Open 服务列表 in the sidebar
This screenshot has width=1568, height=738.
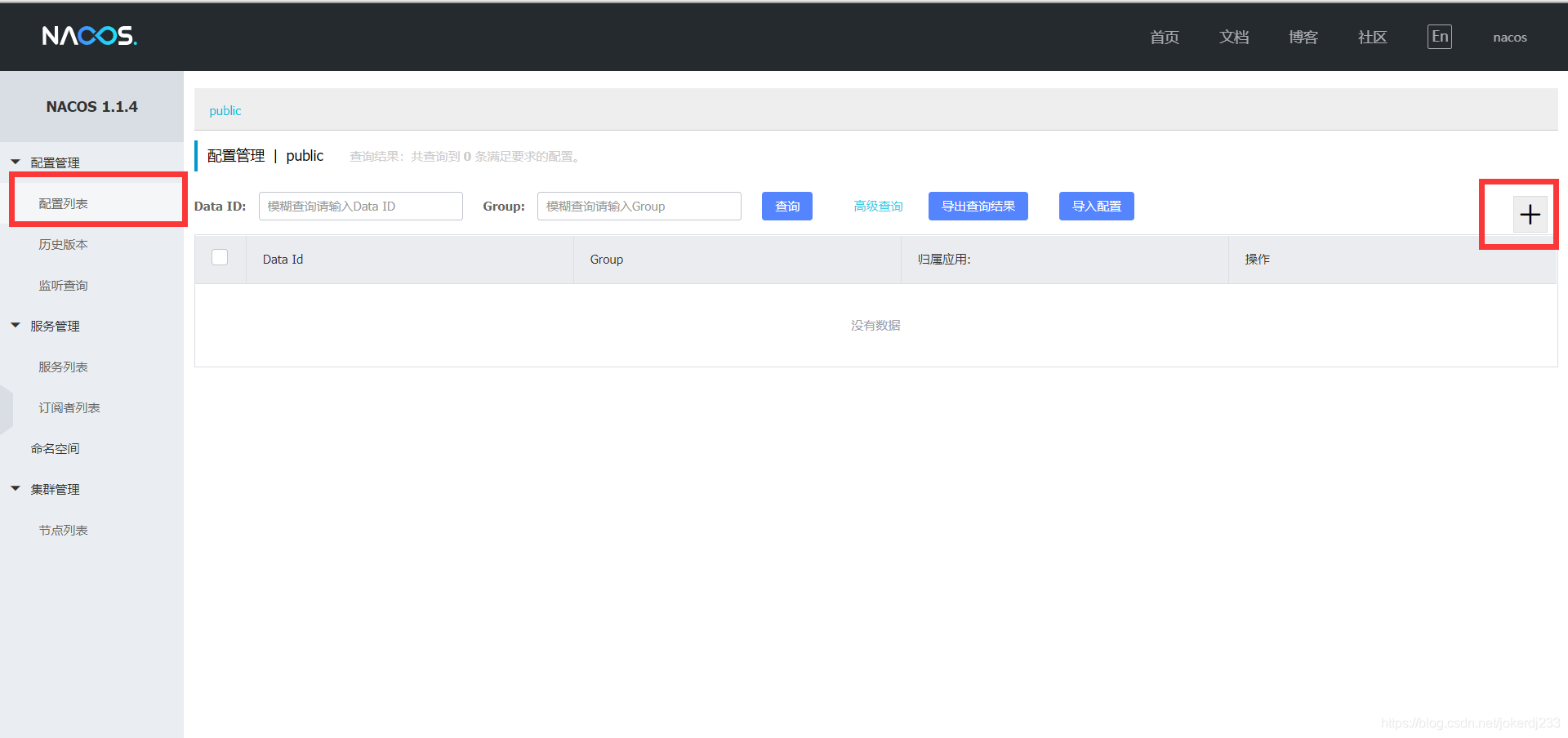click(x=63, y=367)
